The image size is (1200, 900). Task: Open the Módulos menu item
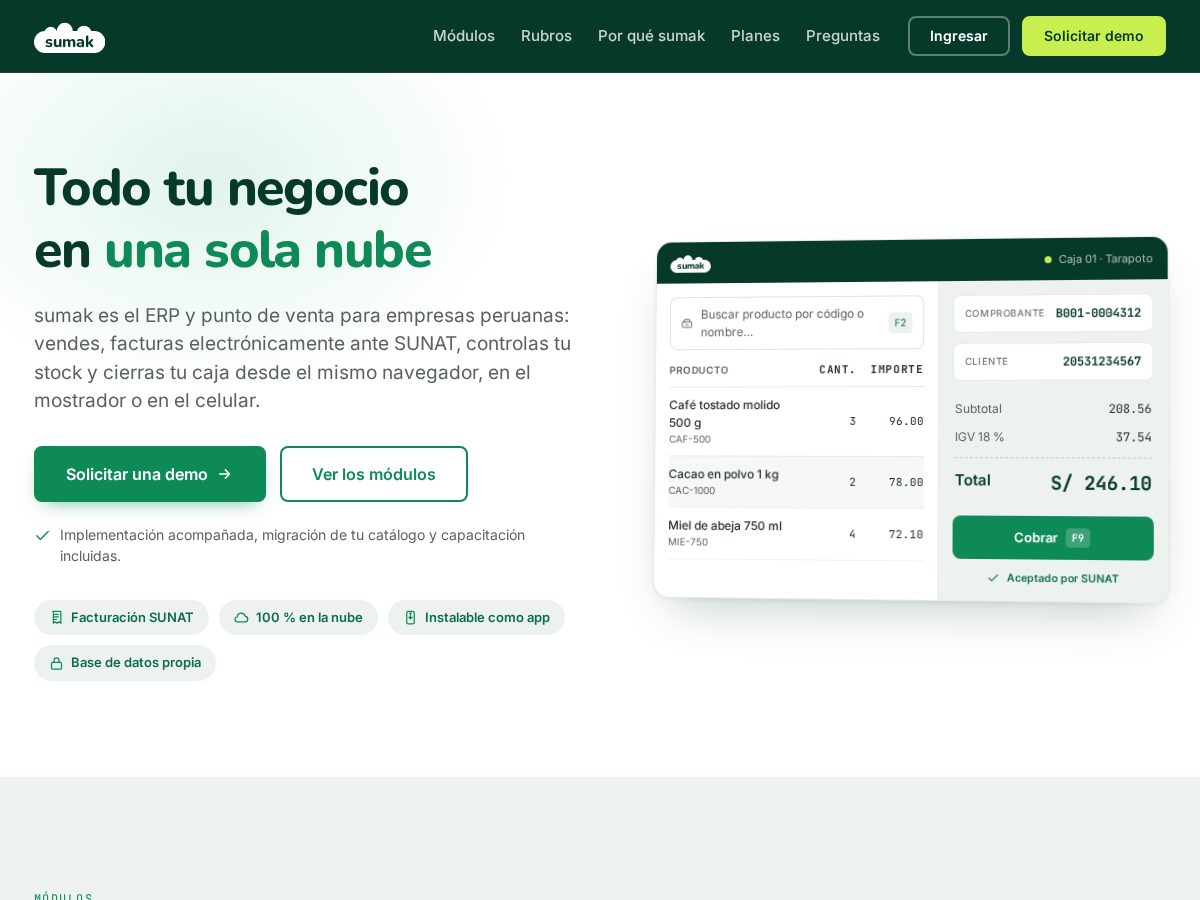(464, 36)
